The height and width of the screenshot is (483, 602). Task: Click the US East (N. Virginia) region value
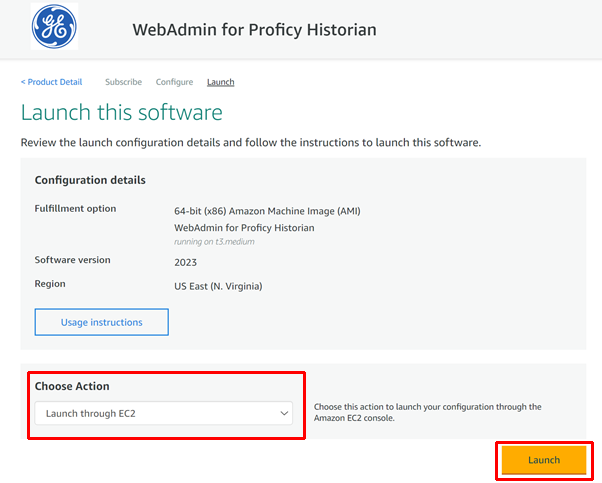[218, 286]
